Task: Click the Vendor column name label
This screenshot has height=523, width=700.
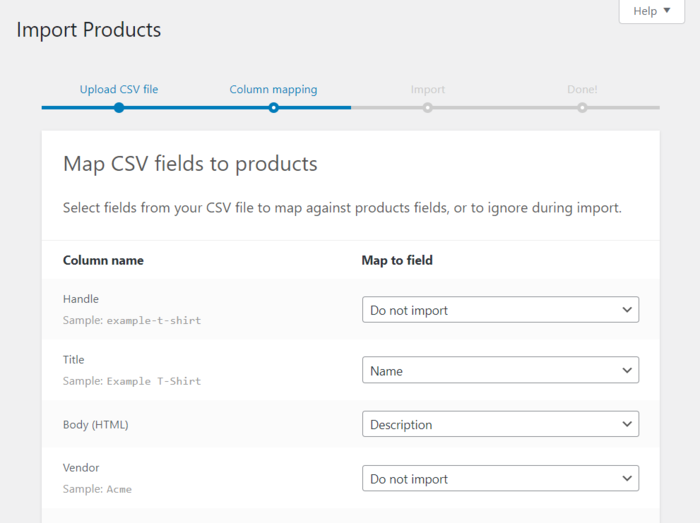Action: pos(81,468)
